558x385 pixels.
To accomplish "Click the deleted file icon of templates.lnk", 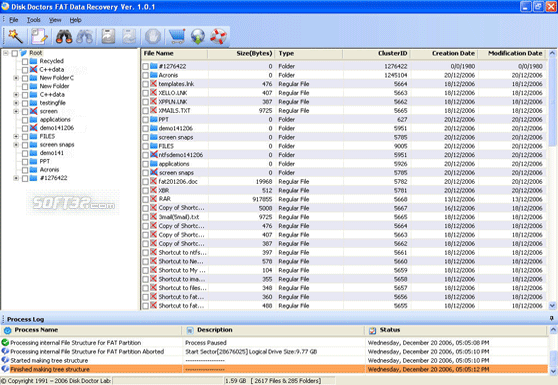I will pyautogui.click(x=153, y=84).
